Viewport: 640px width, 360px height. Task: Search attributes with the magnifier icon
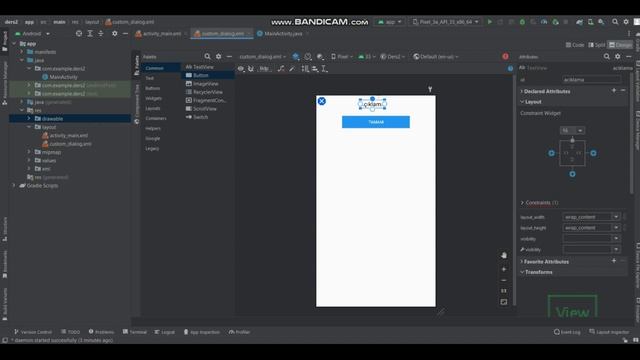coord(607,56)
